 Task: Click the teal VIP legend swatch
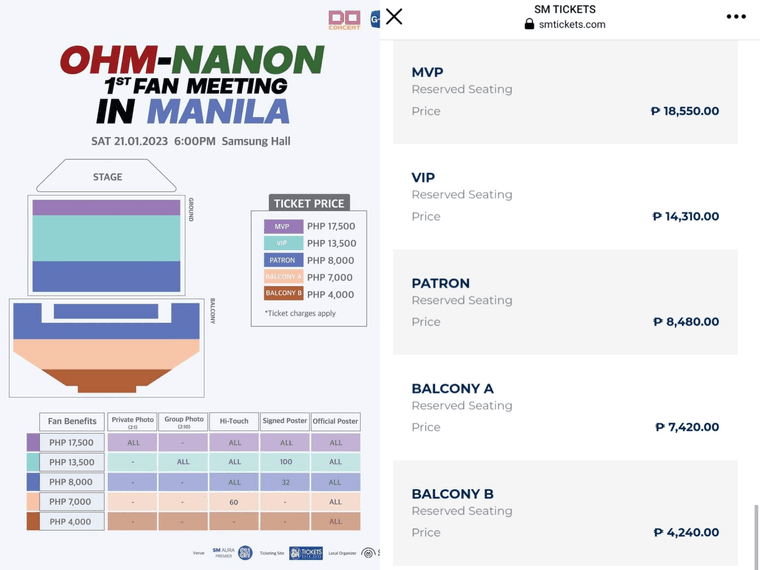pos(282,243)
